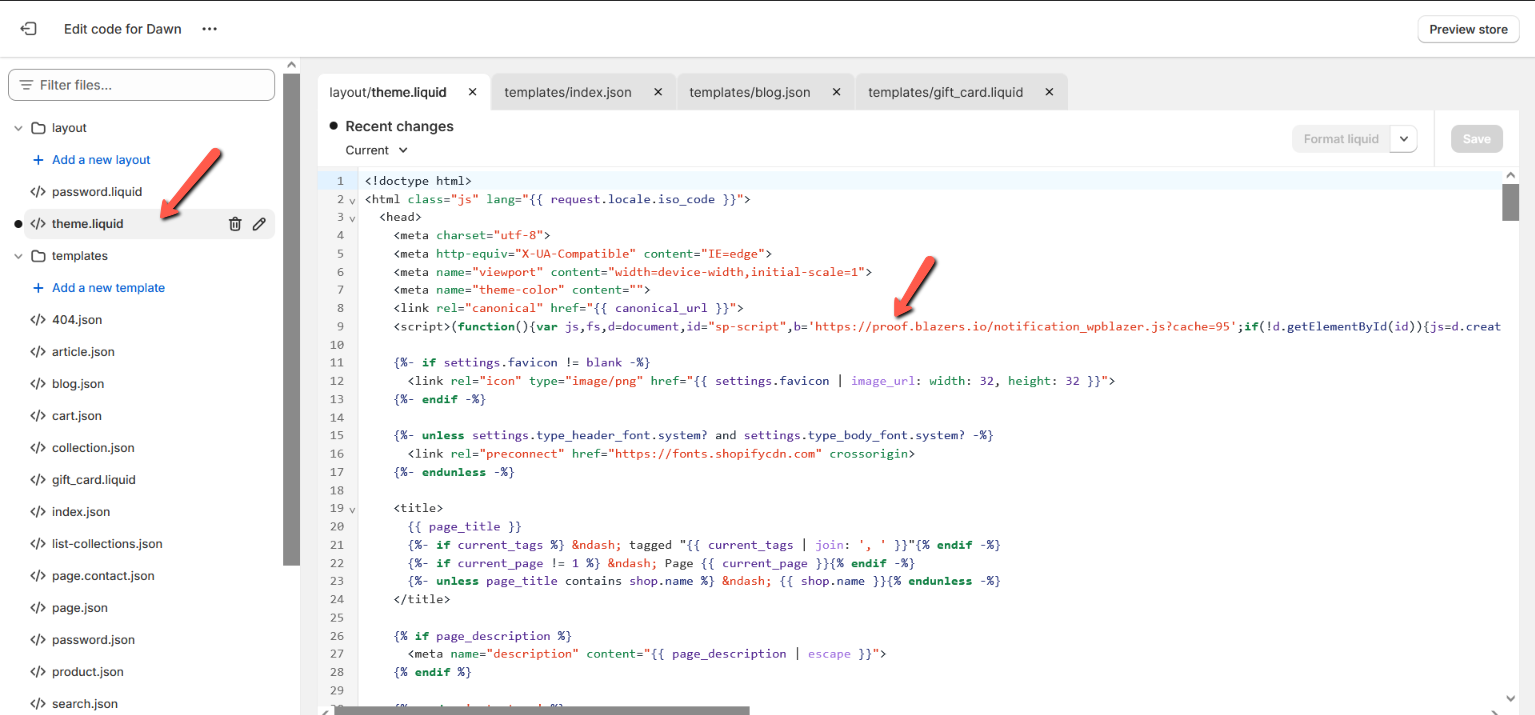Image resolution: width=1535 pixels, height=715 pixels.
Task: Click the exit editor icon
Action: (28, 29)
